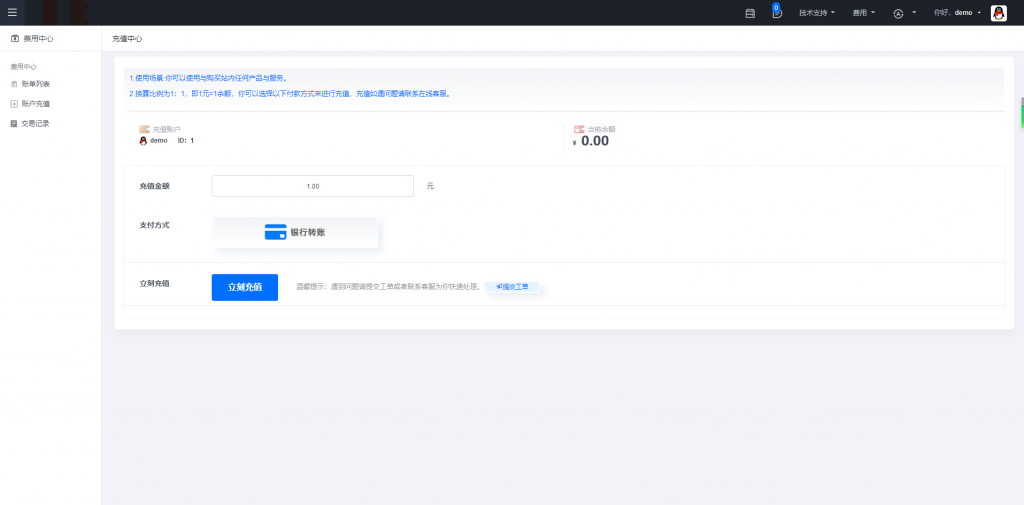Click the 费用中心 header icon in sidebar
This screenshot has width=1024, height=505.
[x=14, y=38]
